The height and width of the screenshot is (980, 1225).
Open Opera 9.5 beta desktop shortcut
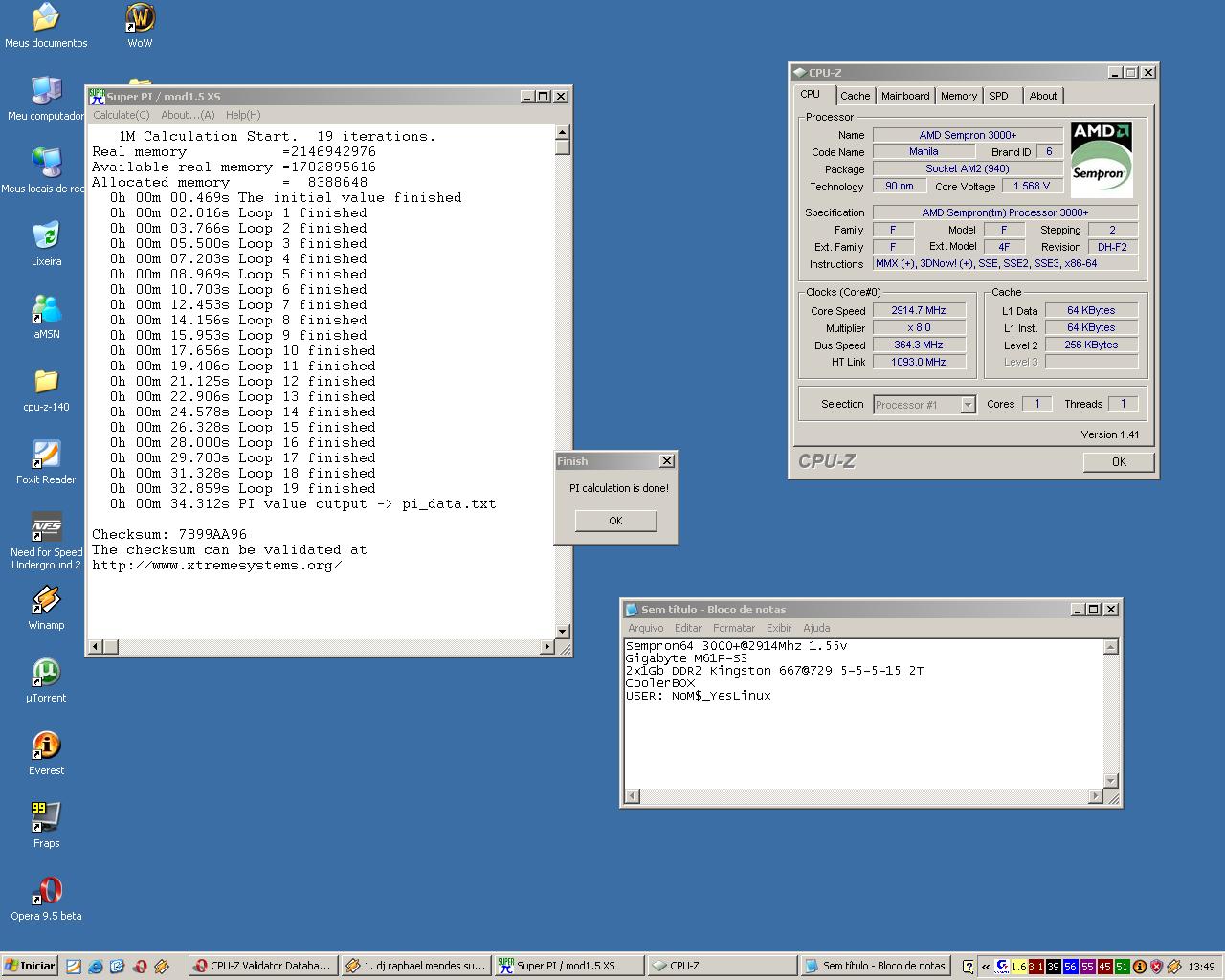coord(46,899)
